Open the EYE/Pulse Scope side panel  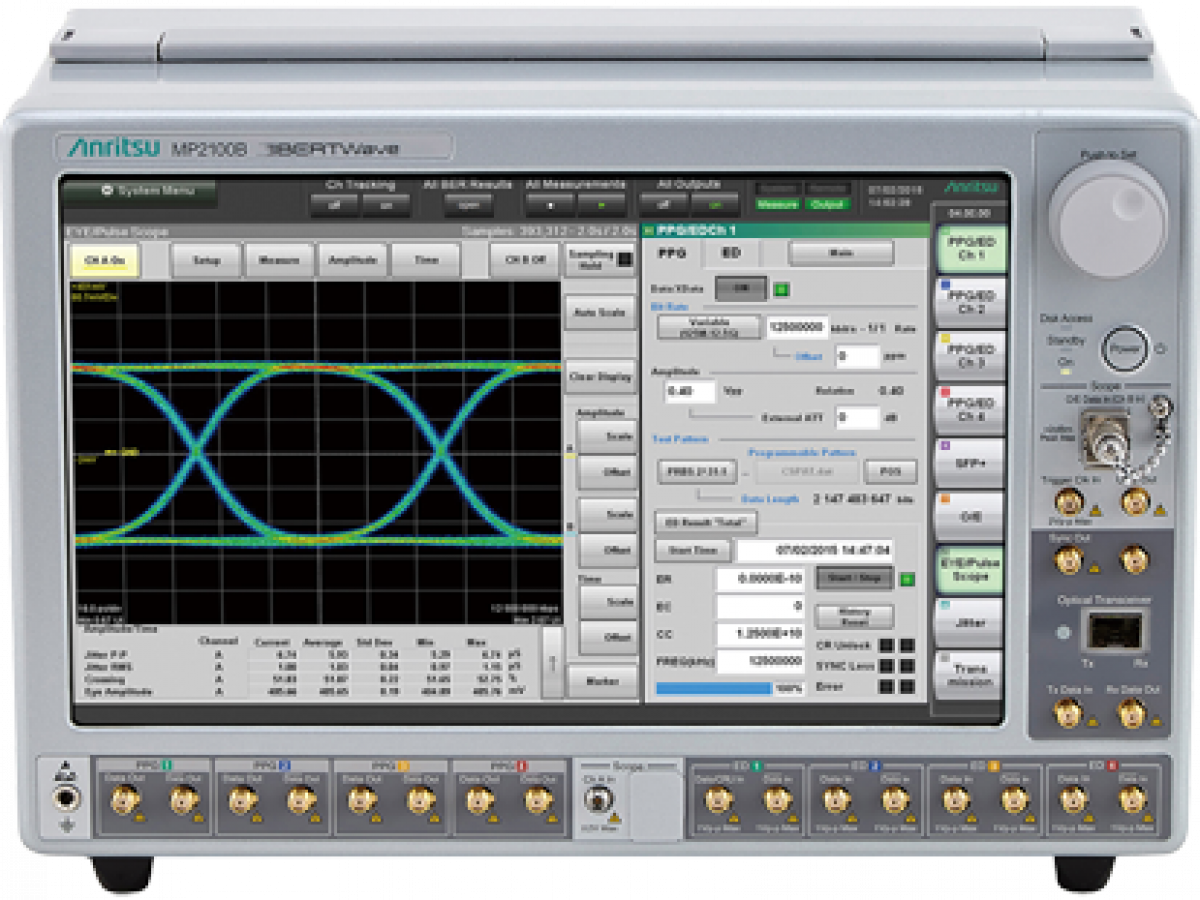coord(969,570)
